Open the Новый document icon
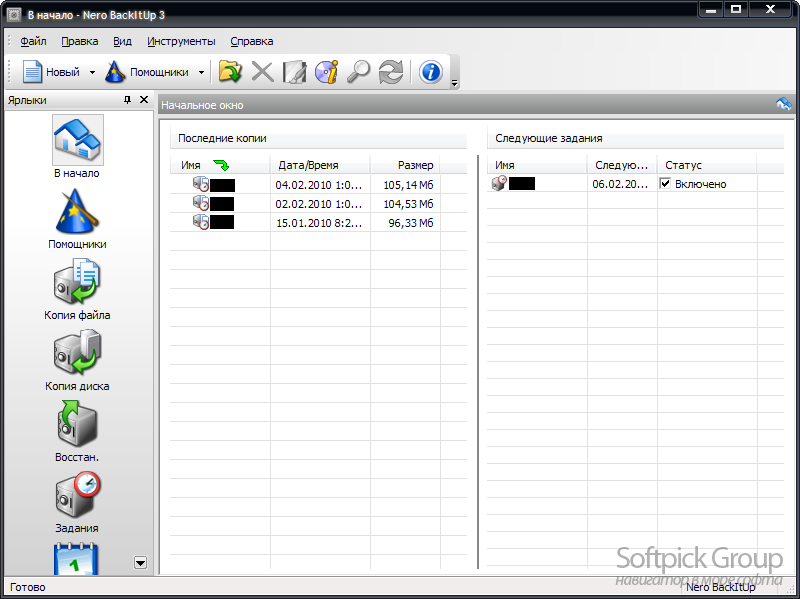The height and width of the screenshot is (599, 800). pos(32,72)
